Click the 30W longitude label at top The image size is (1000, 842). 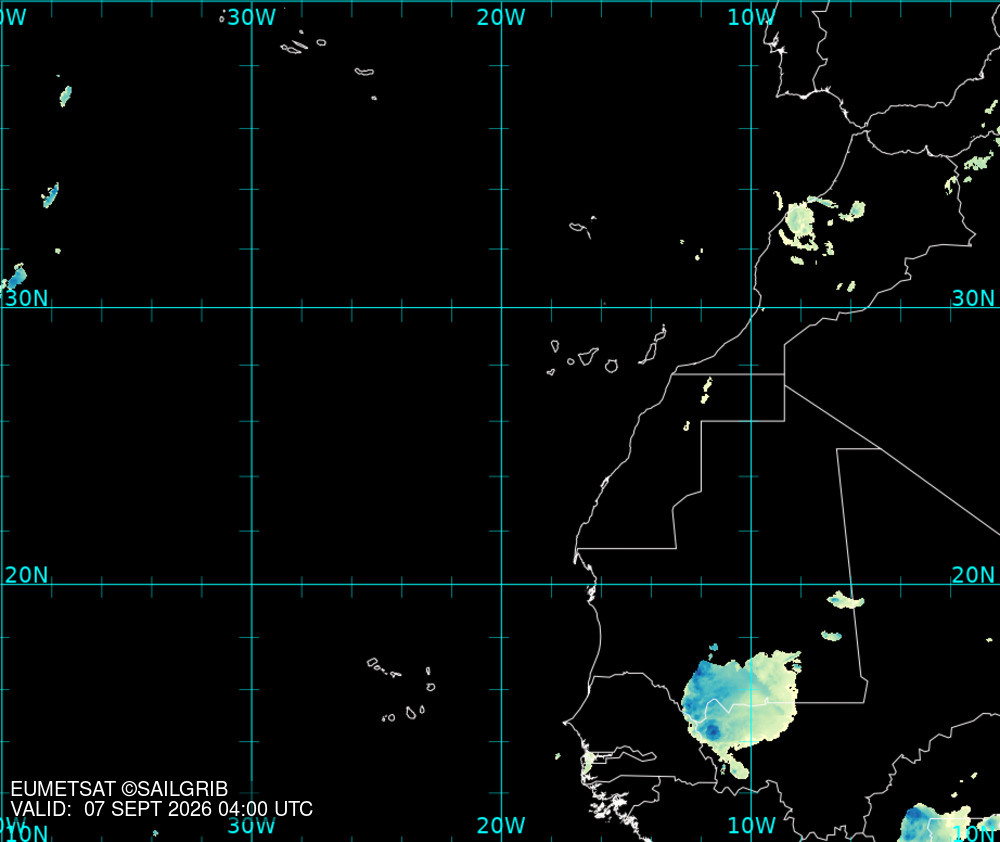click(251, 17)
